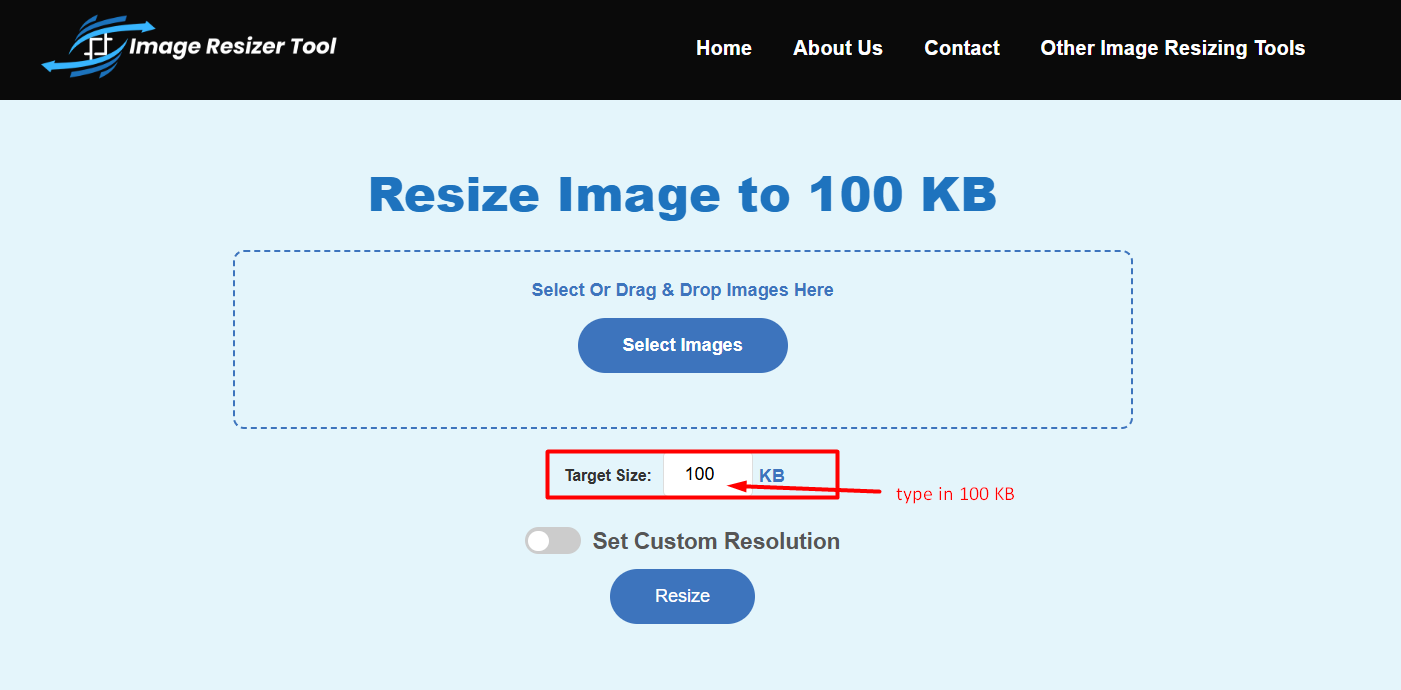Click the "Set Custom Resolution" label text
This screenshot has height=690, width=1401.
716,541
